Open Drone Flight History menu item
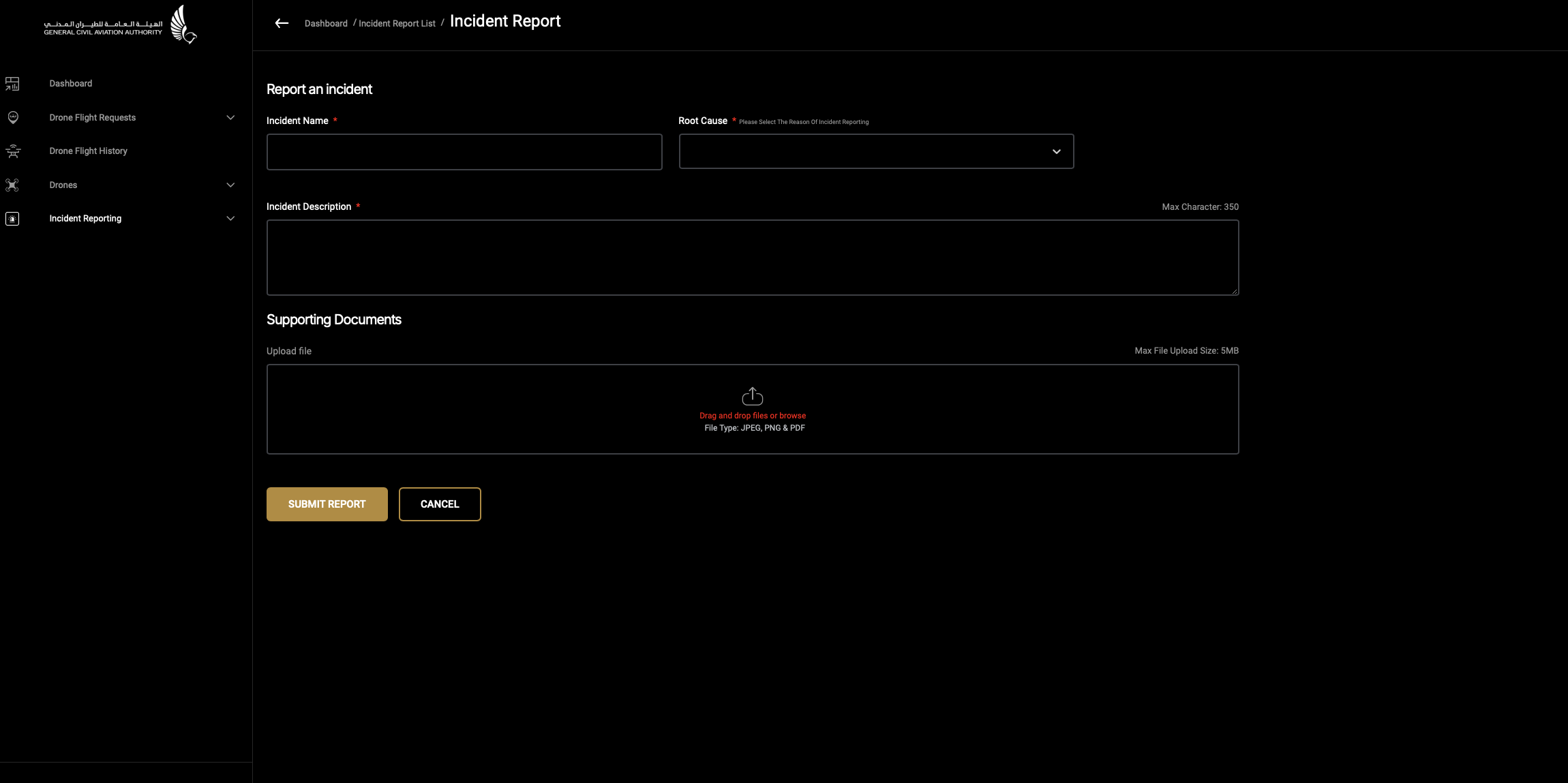 [x=88, y=151]
